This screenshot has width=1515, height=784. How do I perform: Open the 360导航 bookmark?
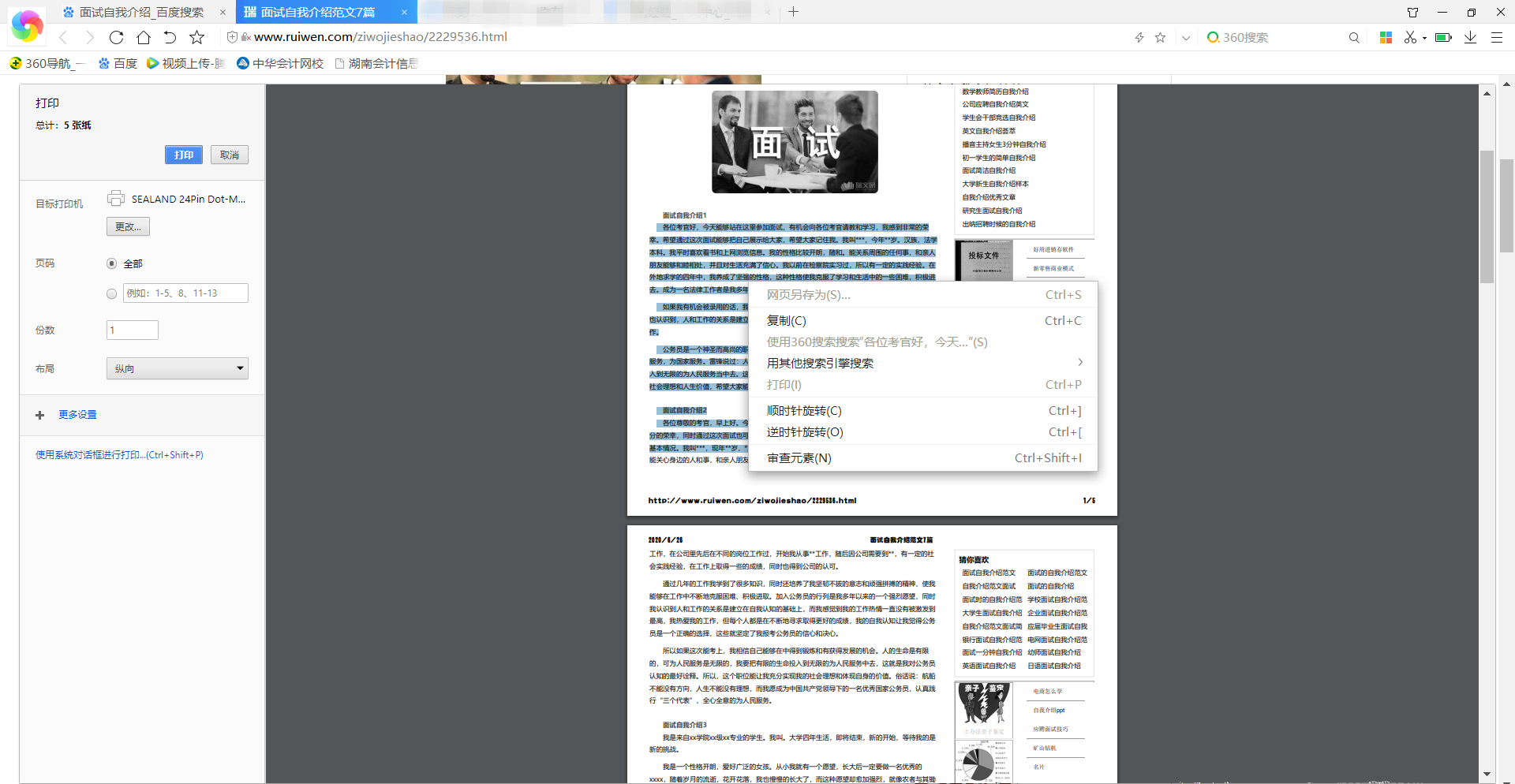click(x=47, y=63)
